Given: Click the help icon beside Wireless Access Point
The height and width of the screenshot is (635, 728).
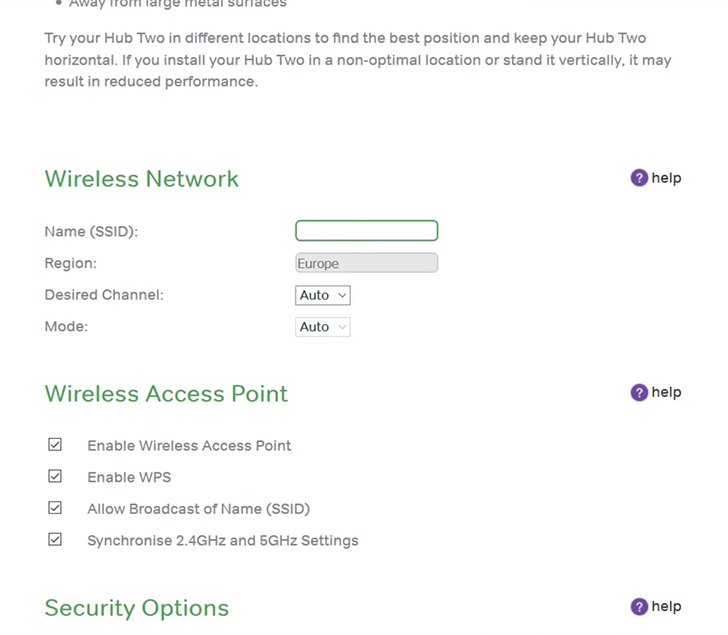Looking at the screenshot, I should [x=639, y=392].
